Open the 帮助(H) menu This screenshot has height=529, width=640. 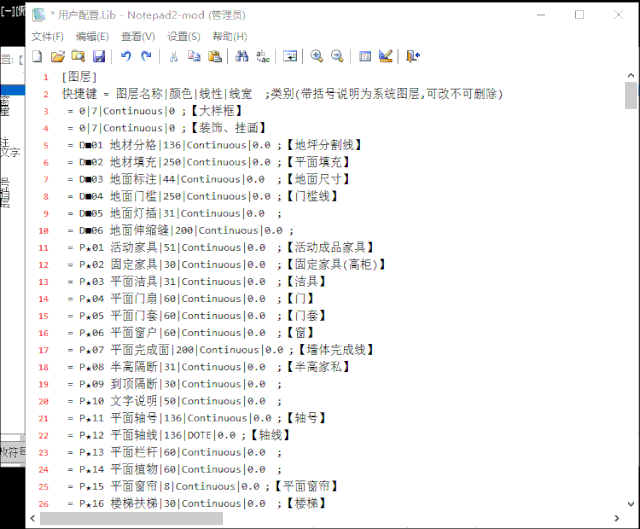(x=230, y=37)
